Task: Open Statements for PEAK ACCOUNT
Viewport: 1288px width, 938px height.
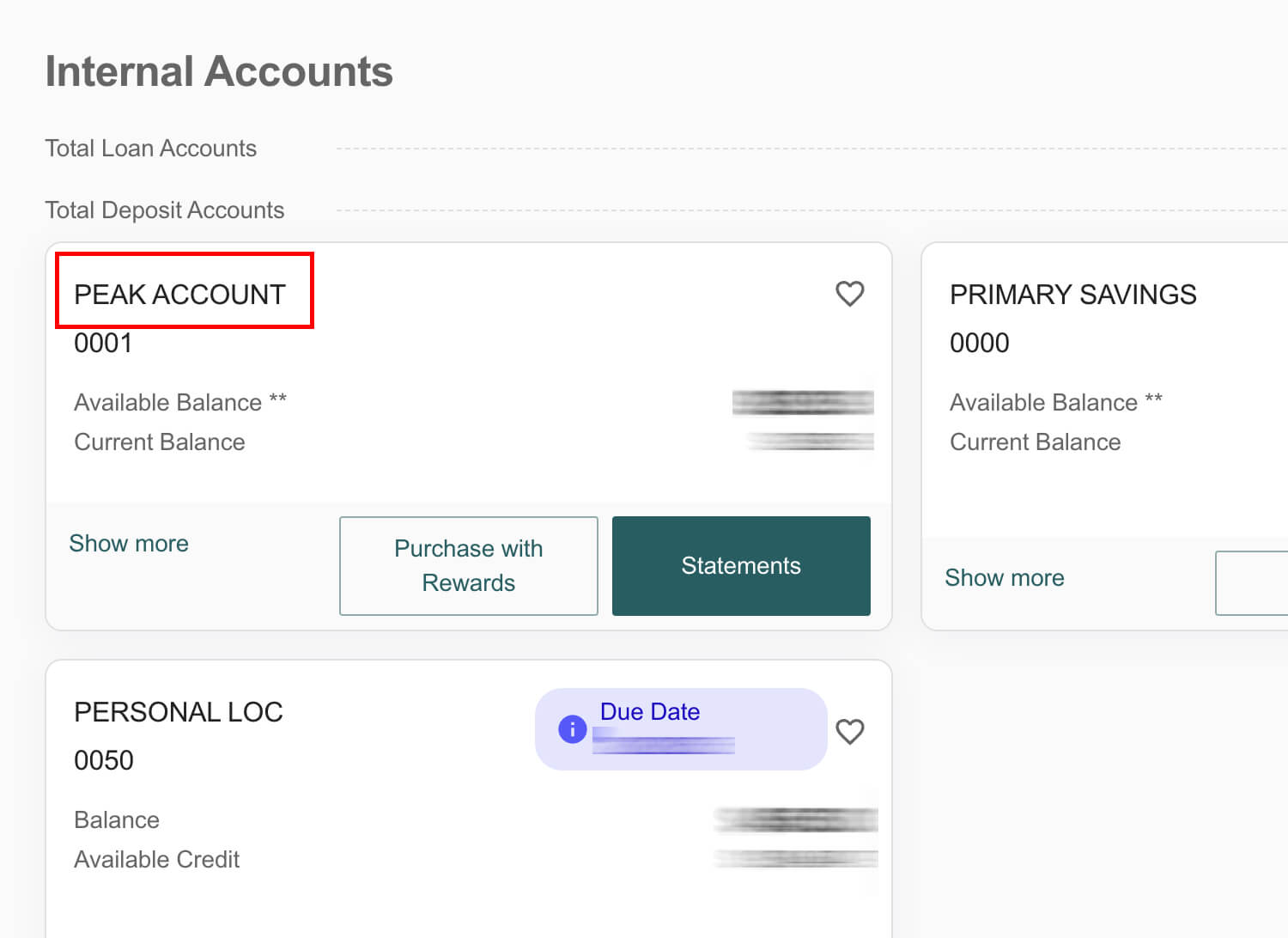Action: click(740, 565)
